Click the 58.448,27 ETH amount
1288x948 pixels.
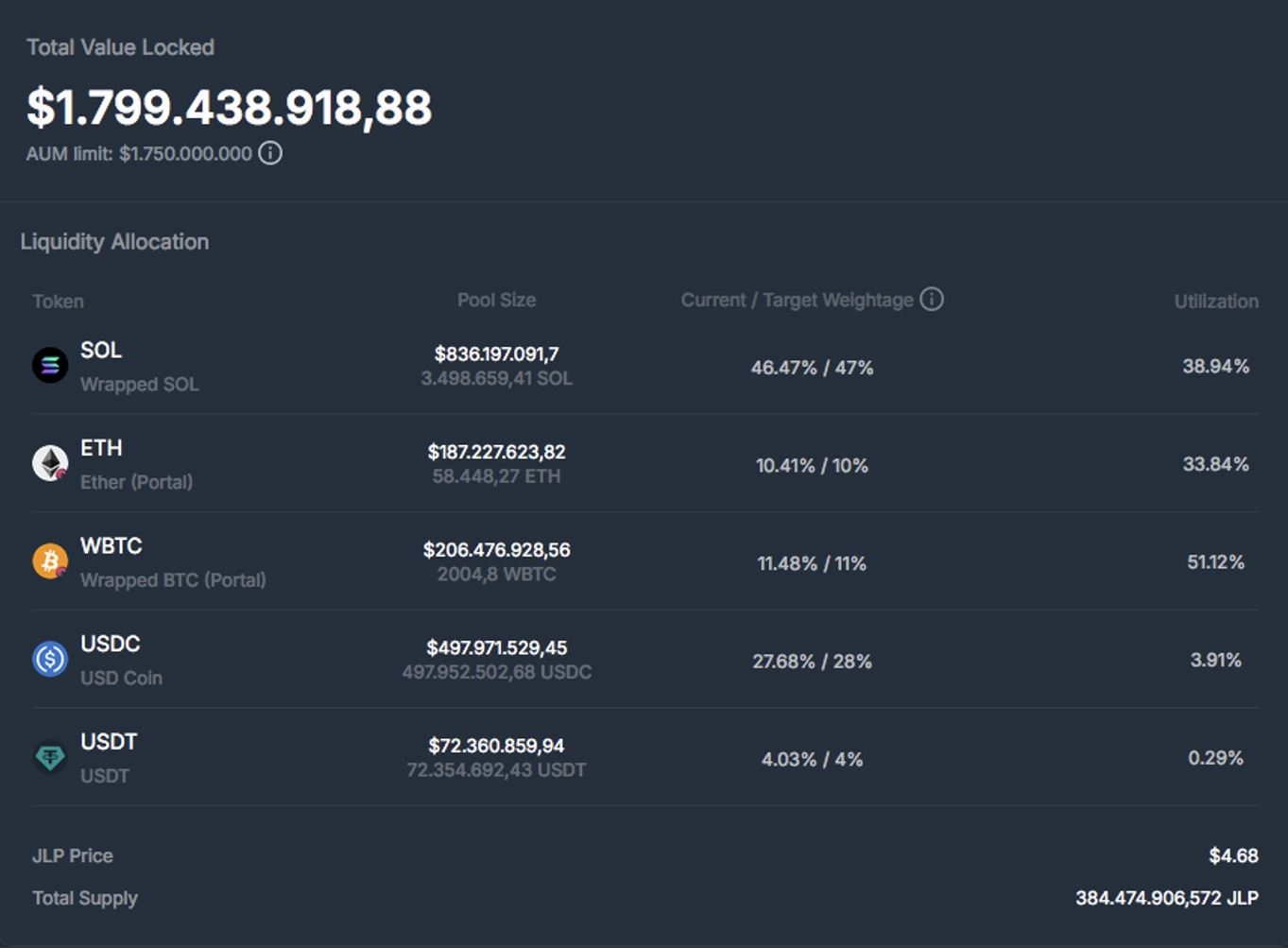pyautogui.click(x=496, y=476)
